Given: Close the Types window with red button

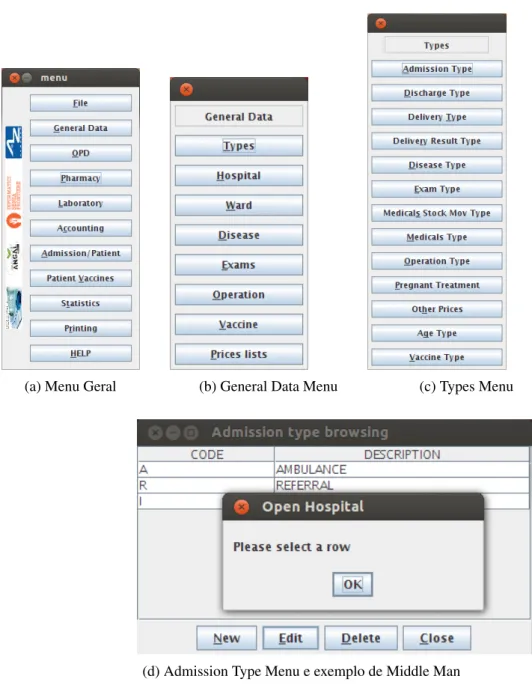Looking at the screenshot, I should pyautogui.click(x=381, y=23).
